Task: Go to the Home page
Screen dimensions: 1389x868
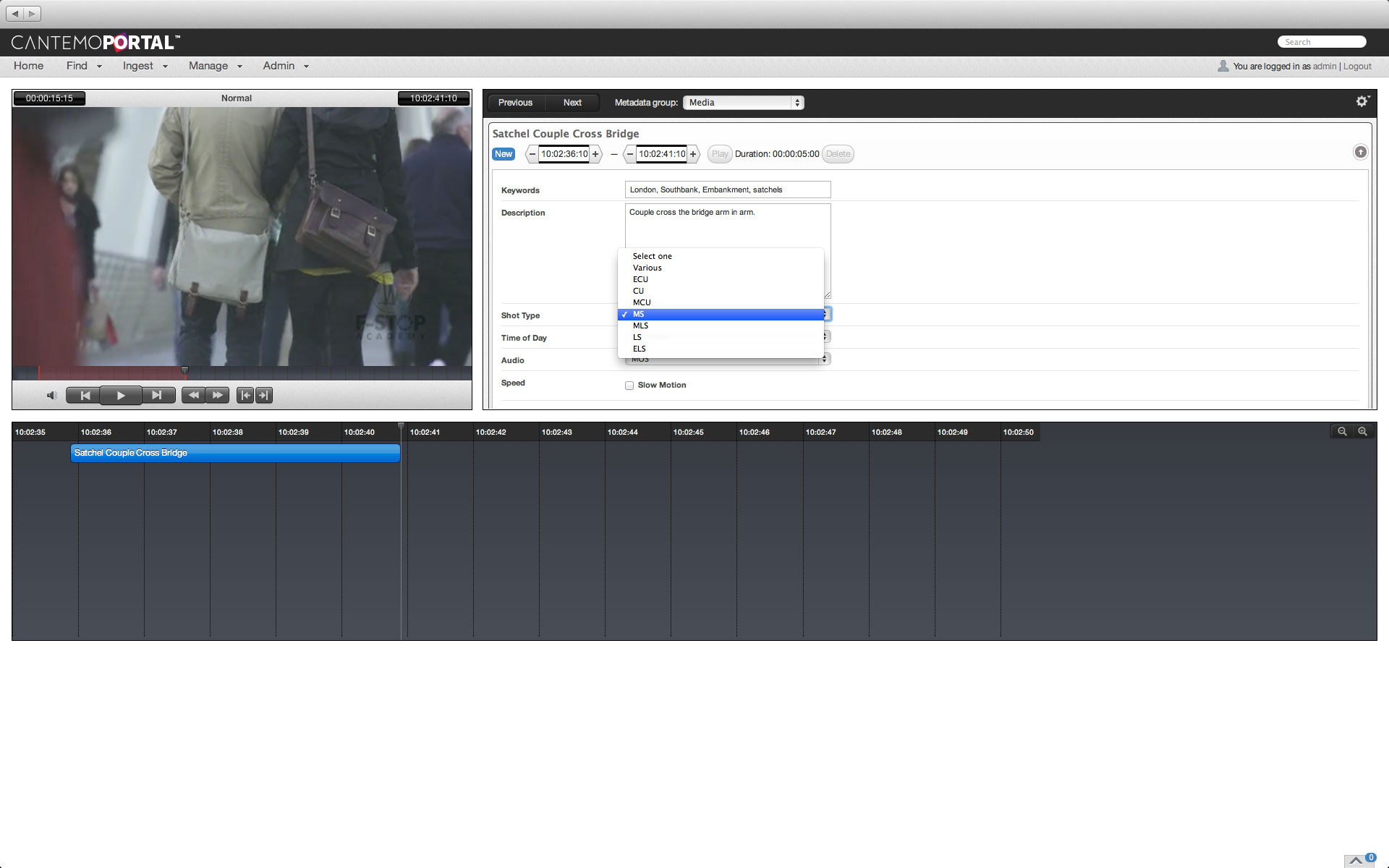Action: tap(28, 66)
